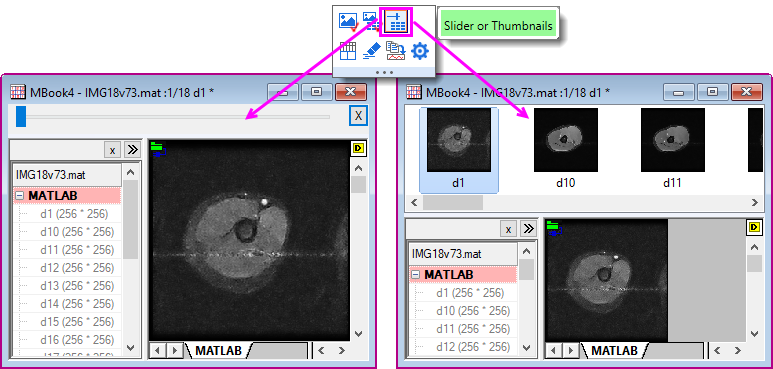Click the green-blue import icon in right image view

(555, 228)
